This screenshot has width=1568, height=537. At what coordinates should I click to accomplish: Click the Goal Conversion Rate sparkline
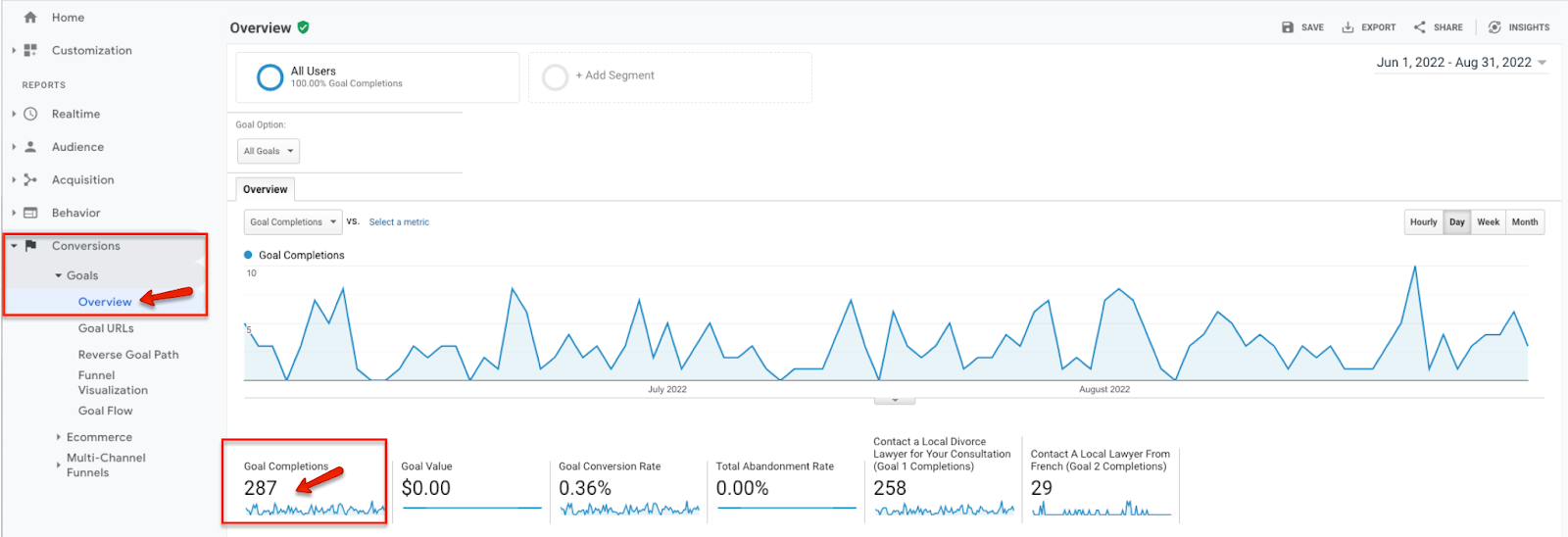click(x=629, y=509)
